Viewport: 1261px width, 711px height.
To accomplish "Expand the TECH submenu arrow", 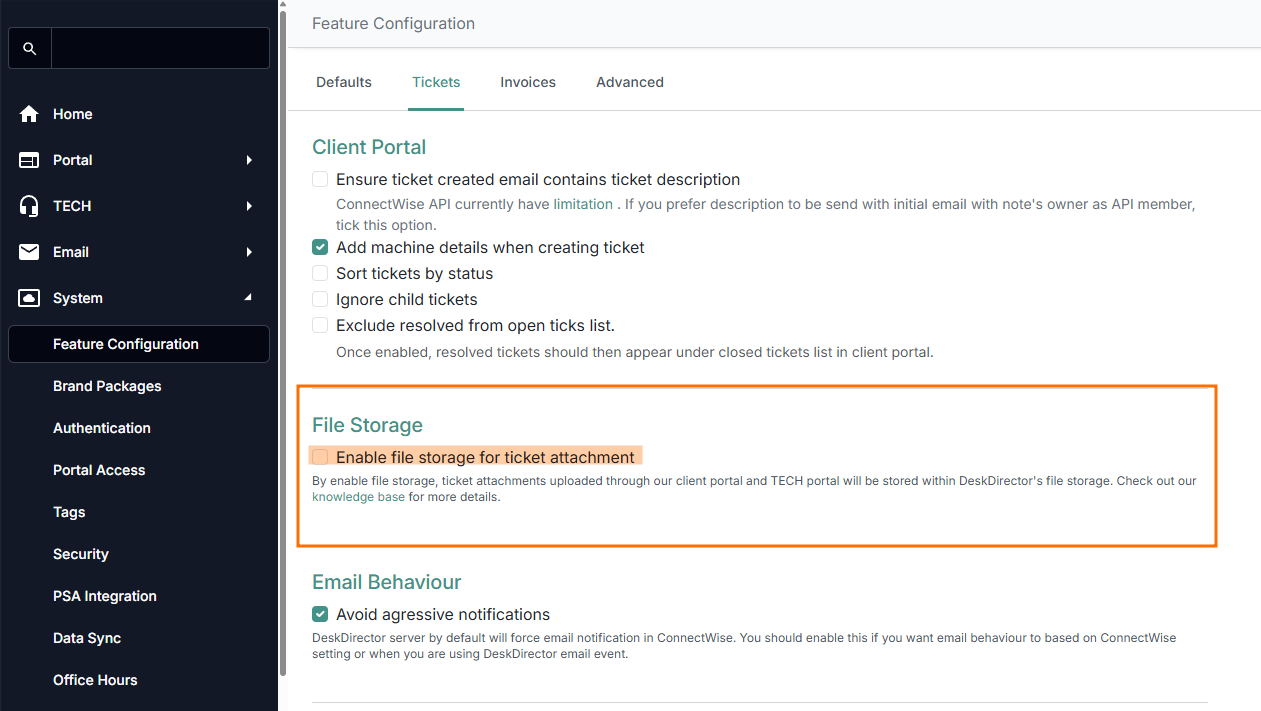I will pyautogui.click(x=249, y=206).
